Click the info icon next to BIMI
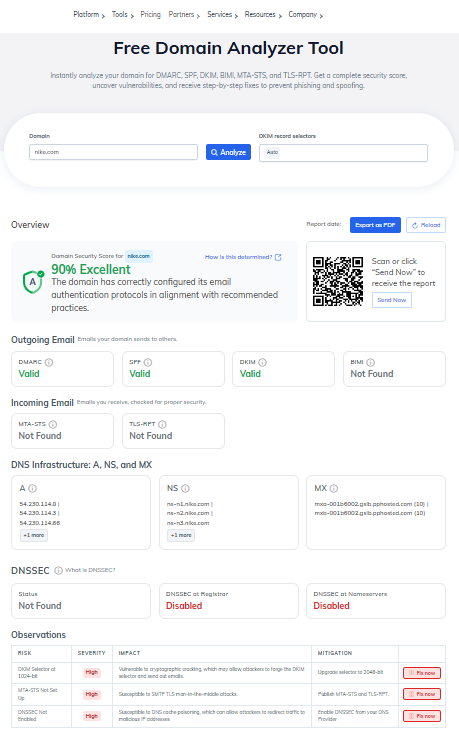Image resolution: width=459 pixels, height=730 pixels. [x=371, y=362]
